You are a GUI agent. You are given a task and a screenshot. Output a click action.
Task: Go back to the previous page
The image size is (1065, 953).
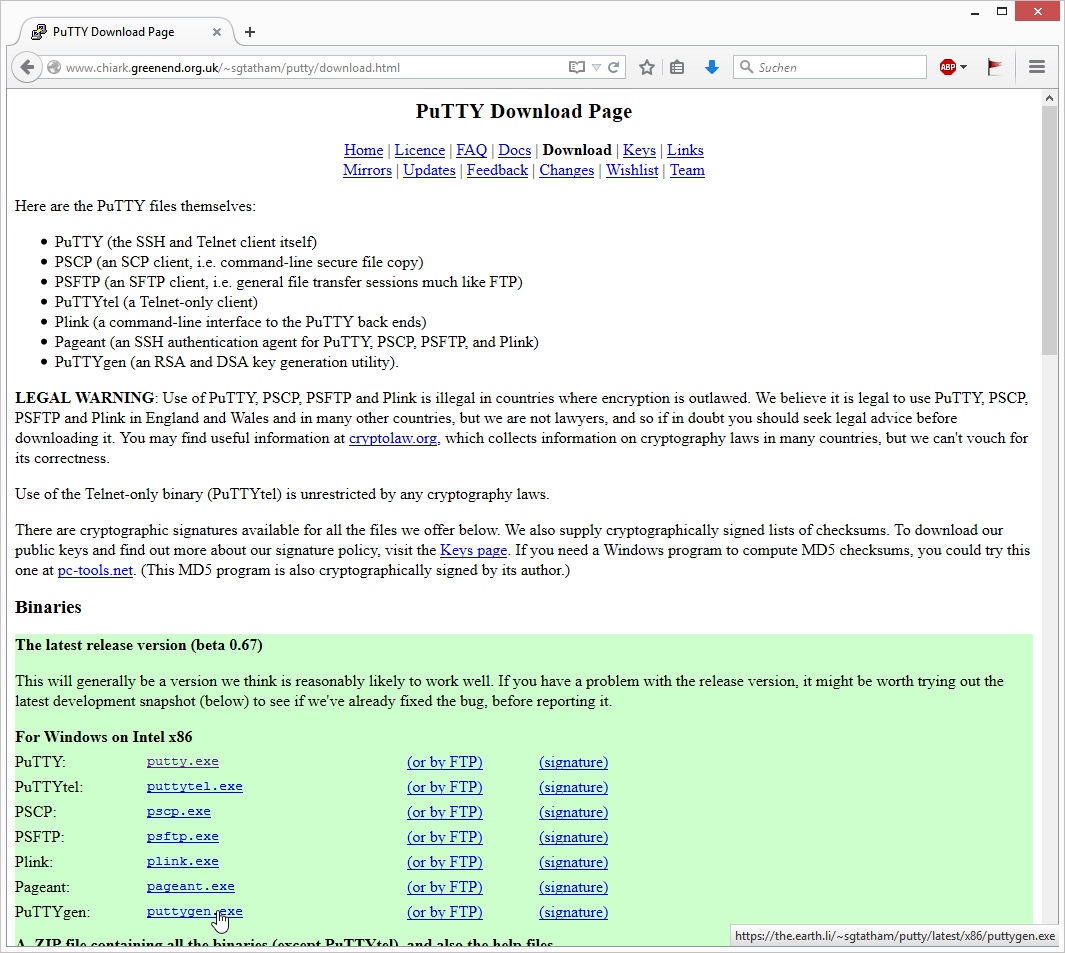[x=26, y=67]
